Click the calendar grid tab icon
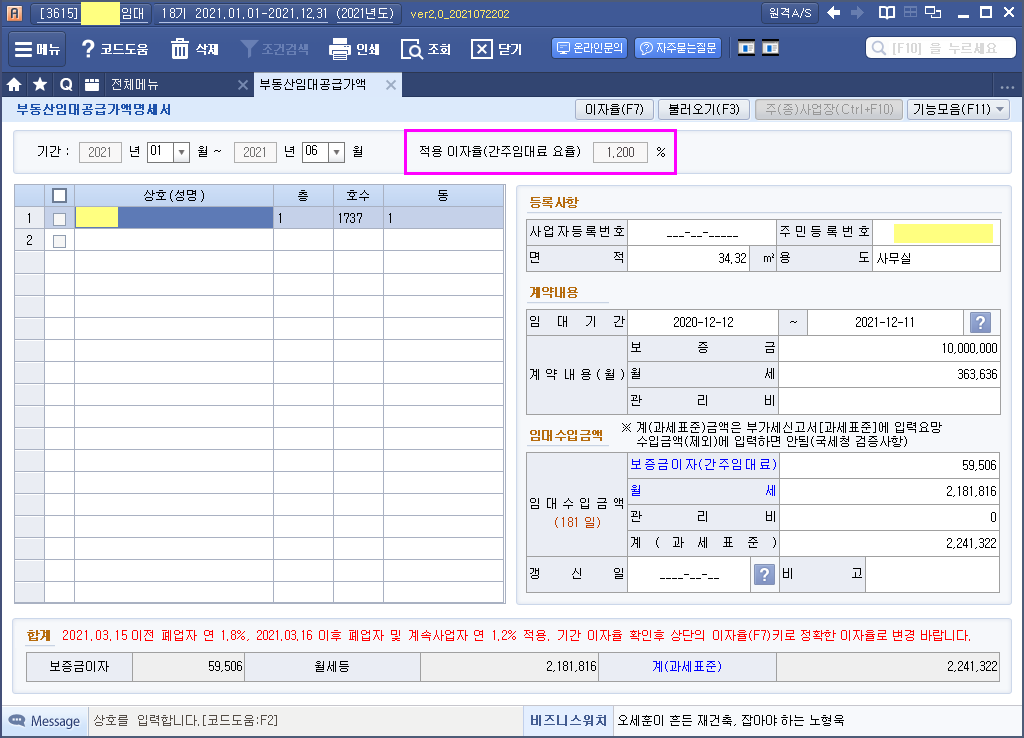This screenshot has height=738, width=1024. pyautogui.click(x=92, y=84)
